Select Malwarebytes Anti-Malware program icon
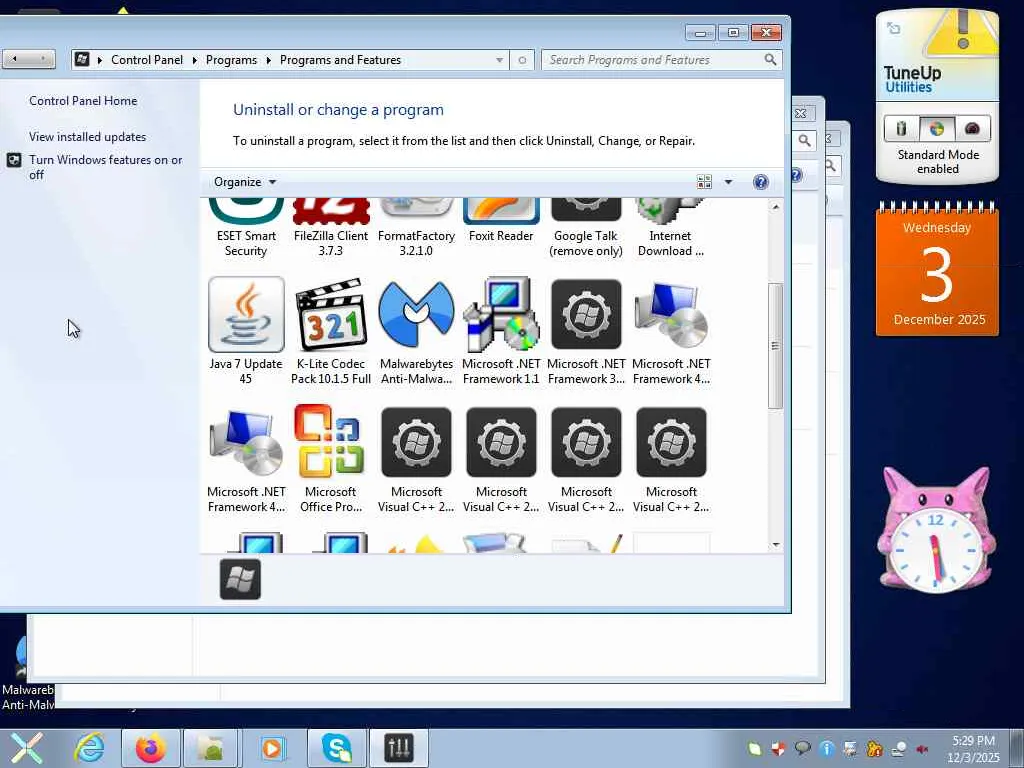Screen dimensions: 1024x768 [x=416, y=314]
